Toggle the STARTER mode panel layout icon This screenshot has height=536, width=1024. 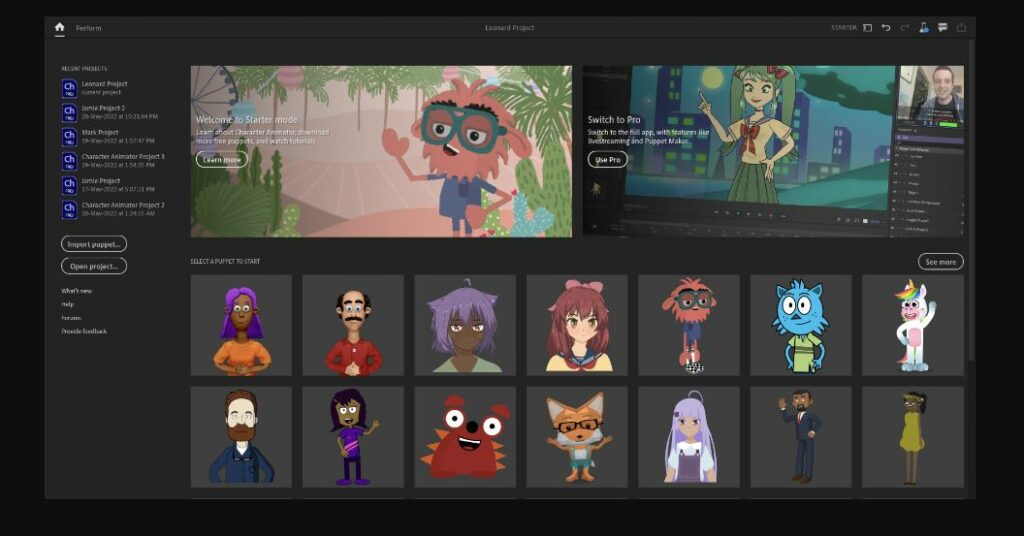pyautogui.click(x=867, y=28)
